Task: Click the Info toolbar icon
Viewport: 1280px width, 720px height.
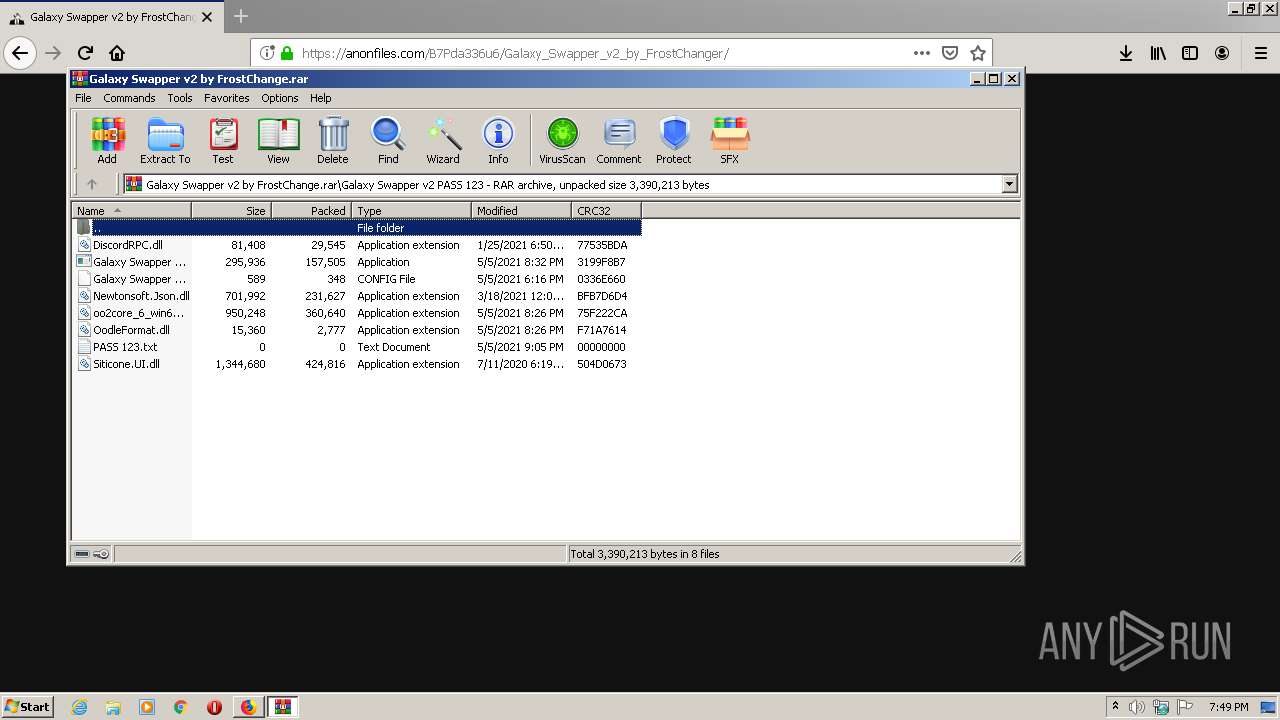Action: (x=498, y=140)
